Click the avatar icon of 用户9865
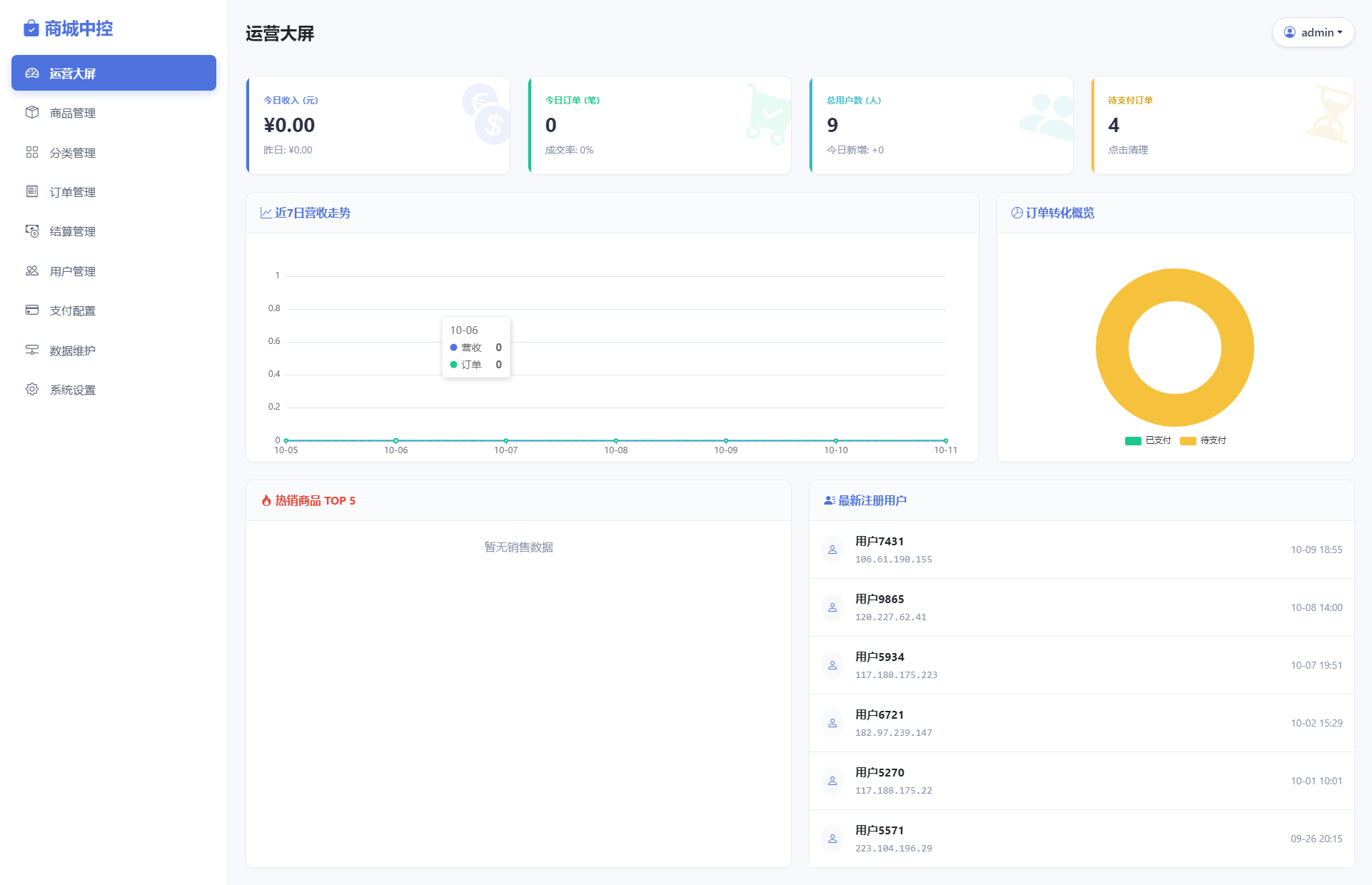 (x=832, y=607)
